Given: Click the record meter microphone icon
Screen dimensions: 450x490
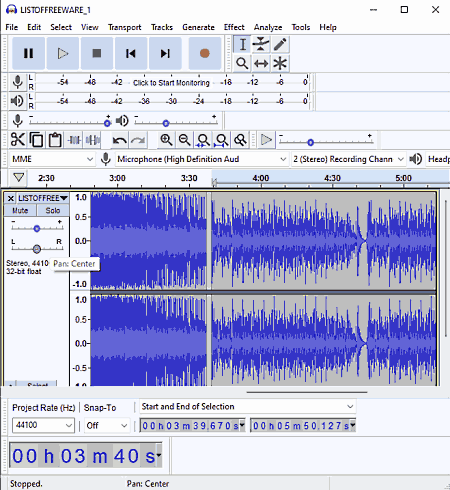Looking at the screenshot, I should pyautogui.click(x=17, y=82).
